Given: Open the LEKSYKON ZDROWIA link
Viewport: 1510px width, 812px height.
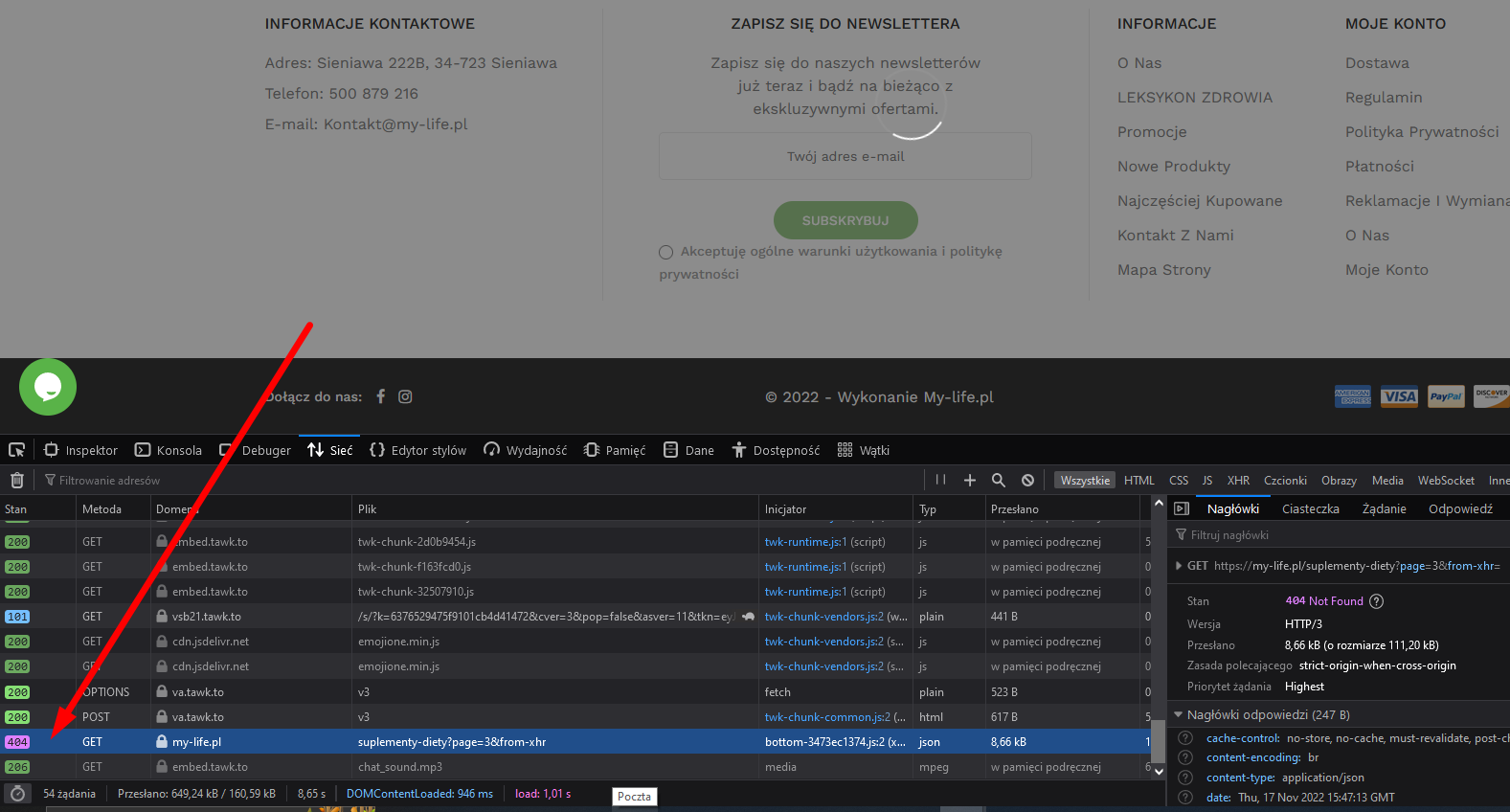Looking at the screenshot, I should coord(1195,98).
